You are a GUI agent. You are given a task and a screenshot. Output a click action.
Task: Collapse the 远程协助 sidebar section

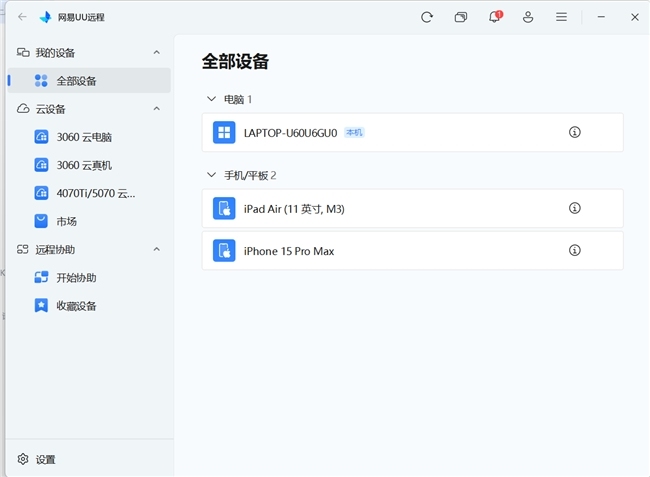[156, 249]
